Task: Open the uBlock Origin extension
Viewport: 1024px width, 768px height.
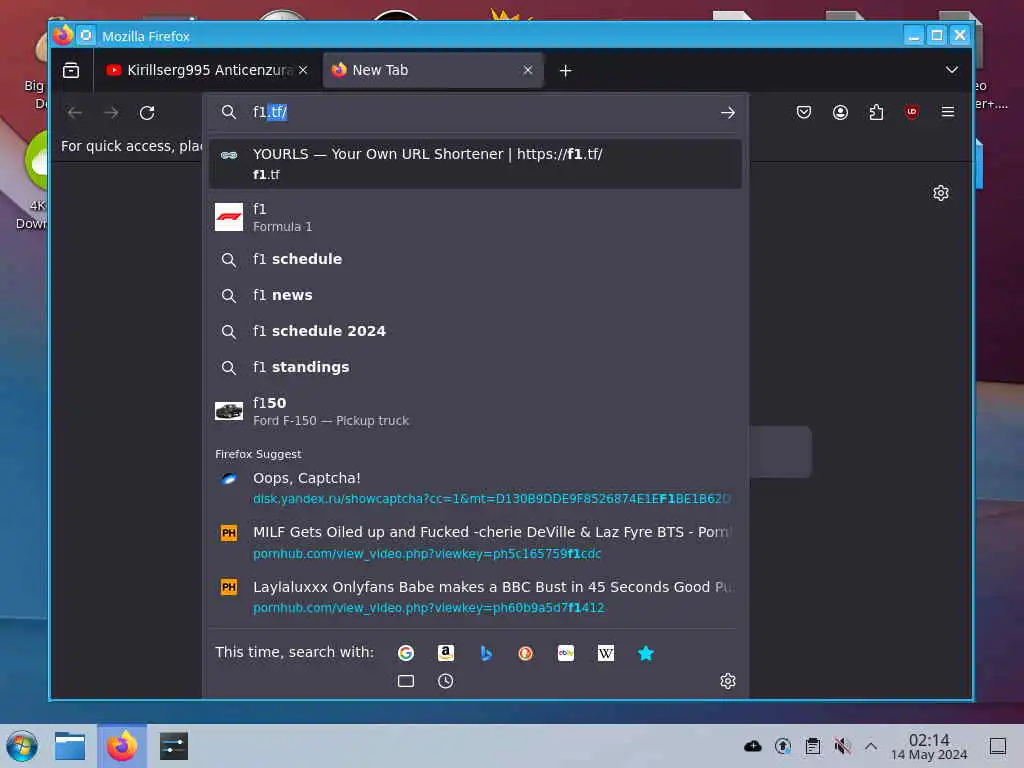Action: pyautogui.click(x=912, y=112)
